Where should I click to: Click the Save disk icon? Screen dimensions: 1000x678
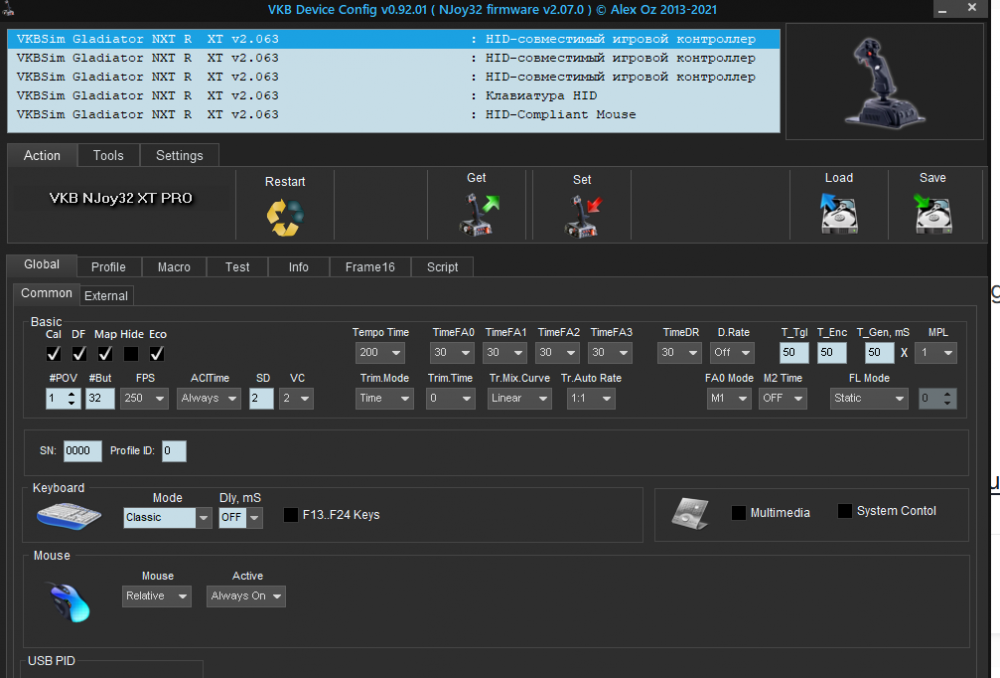point(932,214)
